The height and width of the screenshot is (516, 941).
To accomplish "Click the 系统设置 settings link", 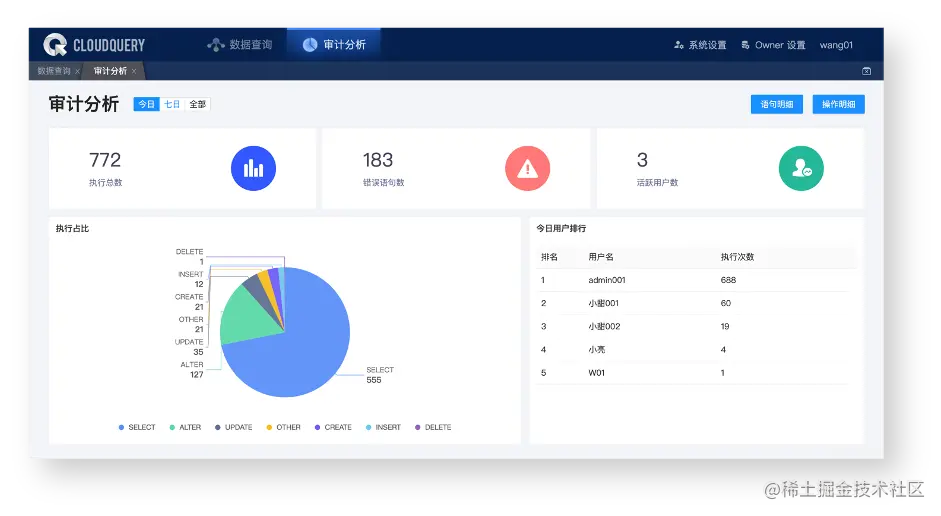I will tap(700, 45).
